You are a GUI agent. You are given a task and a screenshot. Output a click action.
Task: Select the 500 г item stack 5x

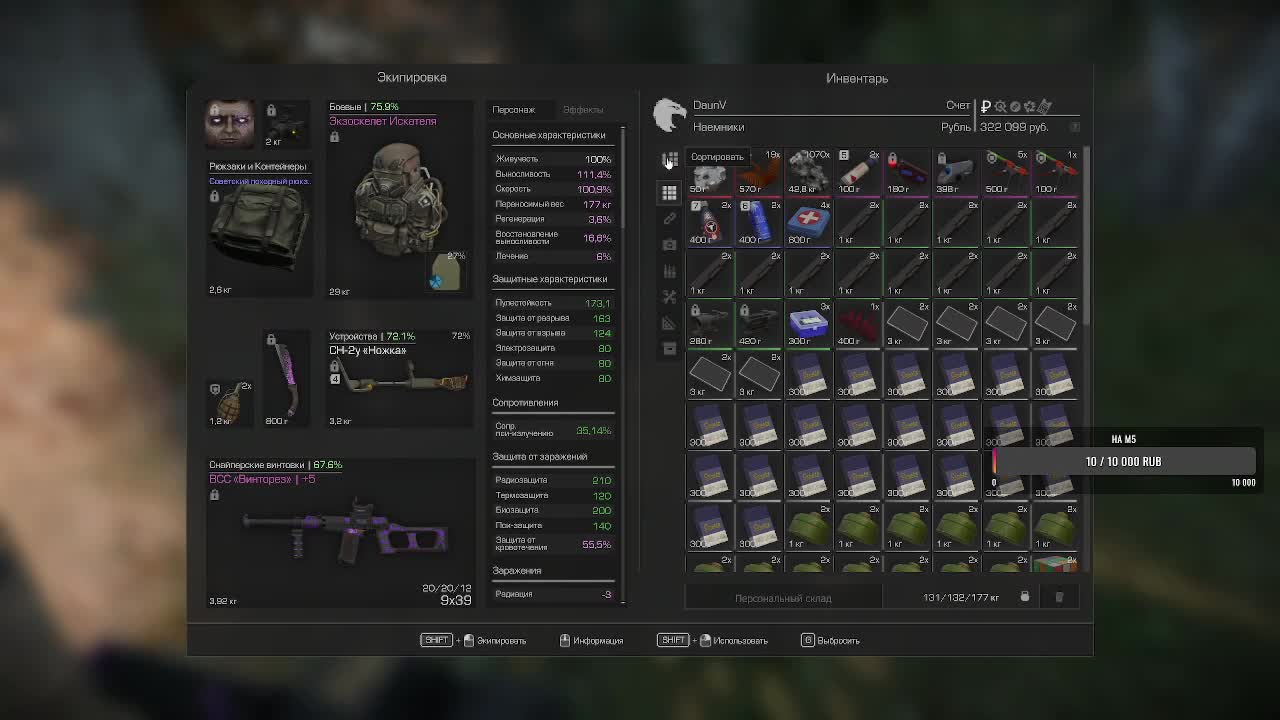pos(1005,171)
